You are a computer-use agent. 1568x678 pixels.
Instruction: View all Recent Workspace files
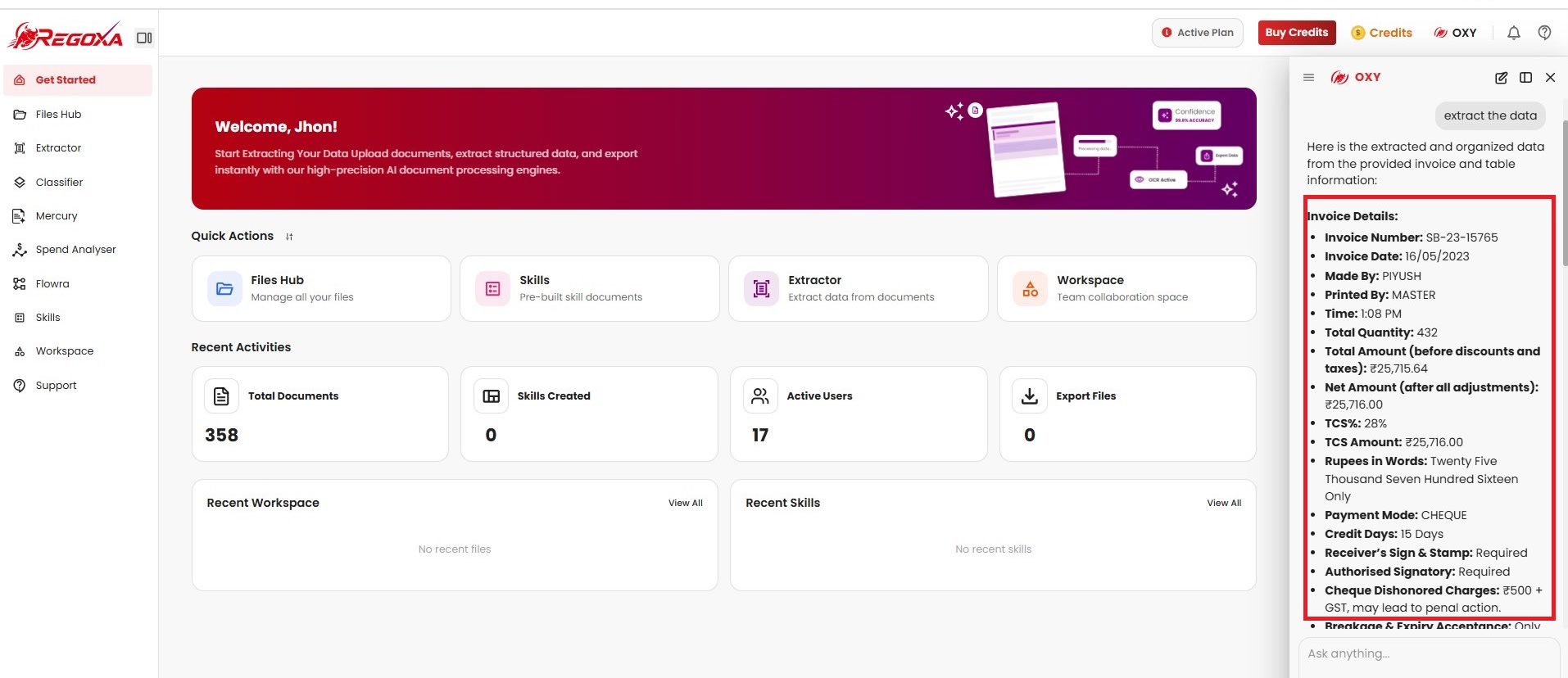(x=686, y=504)
